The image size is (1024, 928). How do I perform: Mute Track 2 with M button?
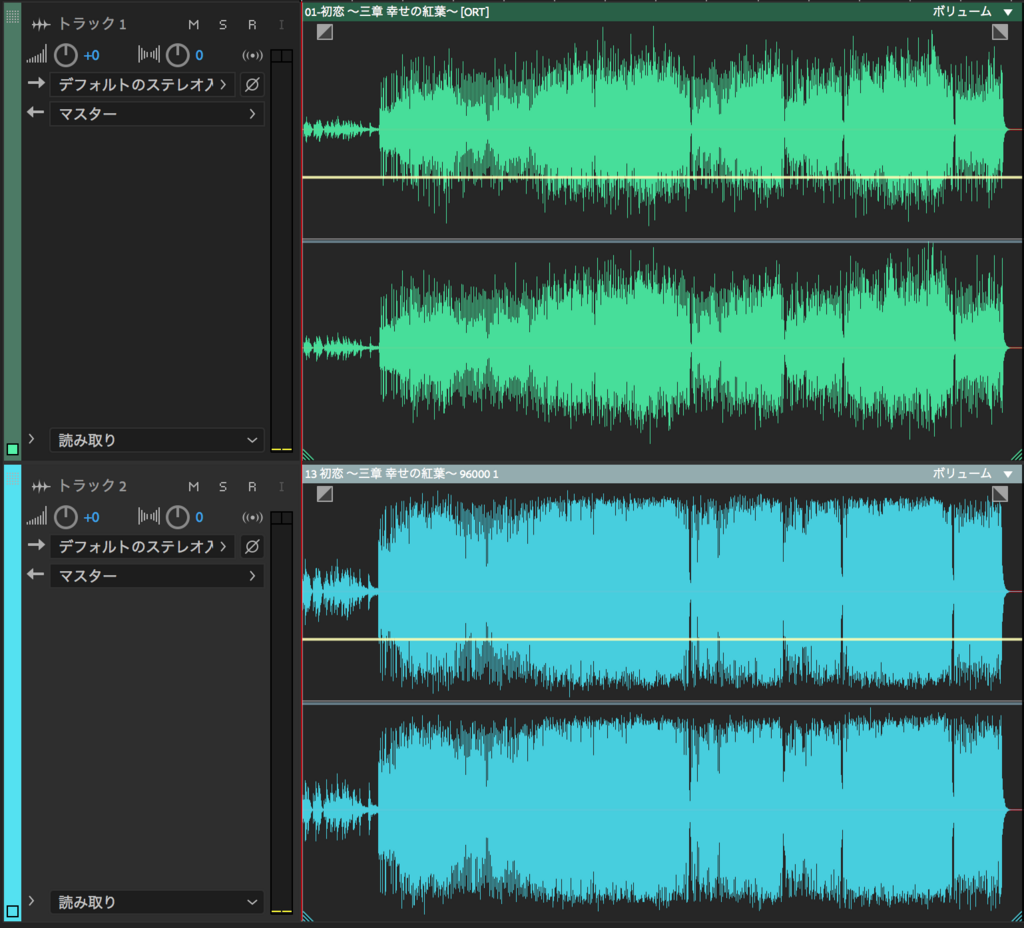click(x=193, y=487)
